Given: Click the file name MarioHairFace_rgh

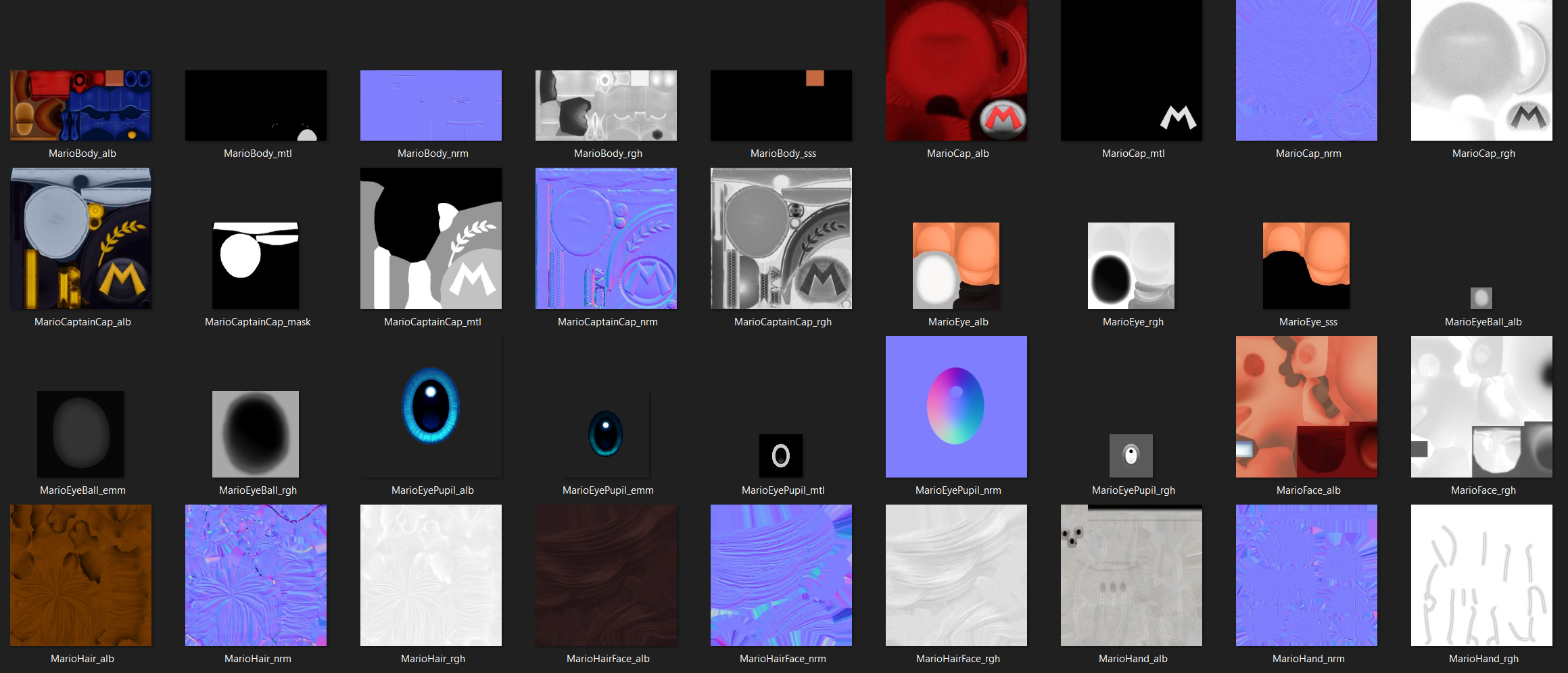Looking at the screenshot, I should [958, 659].
